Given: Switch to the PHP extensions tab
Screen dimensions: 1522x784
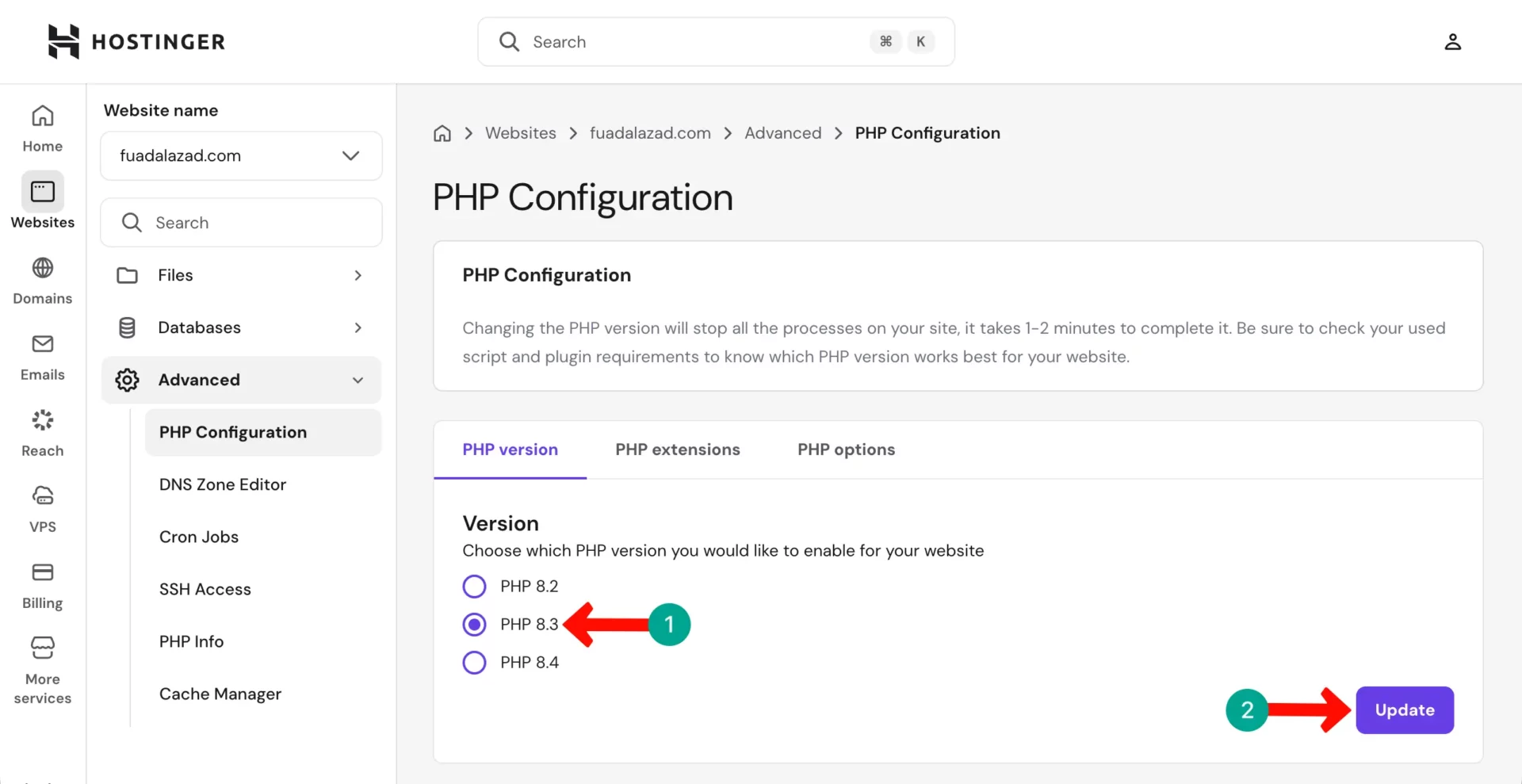Looking at the screenshot, I should pyautogui.click(x=678, y=449).
